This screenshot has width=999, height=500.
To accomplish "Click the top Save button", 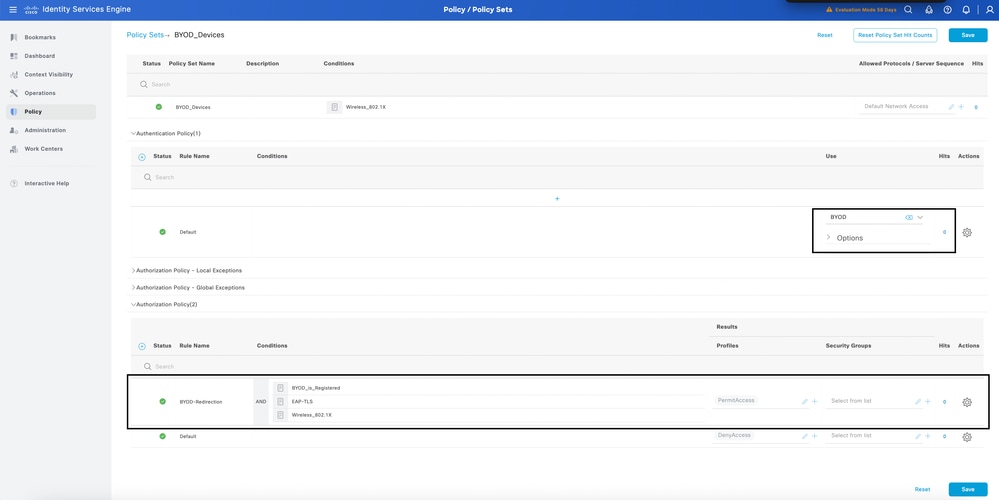I will (968, 35).
